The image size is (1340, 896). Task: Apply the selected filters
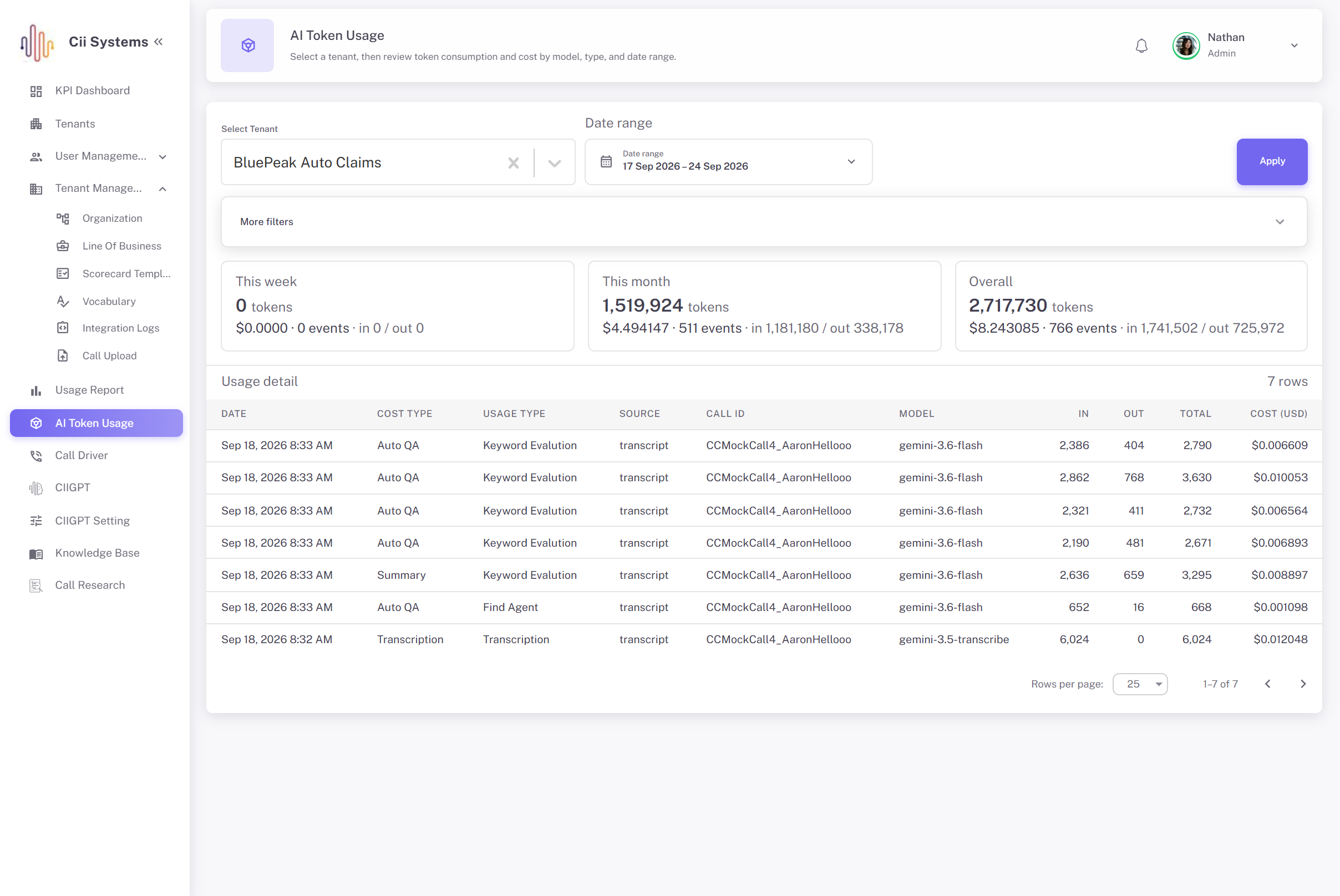1271,162
